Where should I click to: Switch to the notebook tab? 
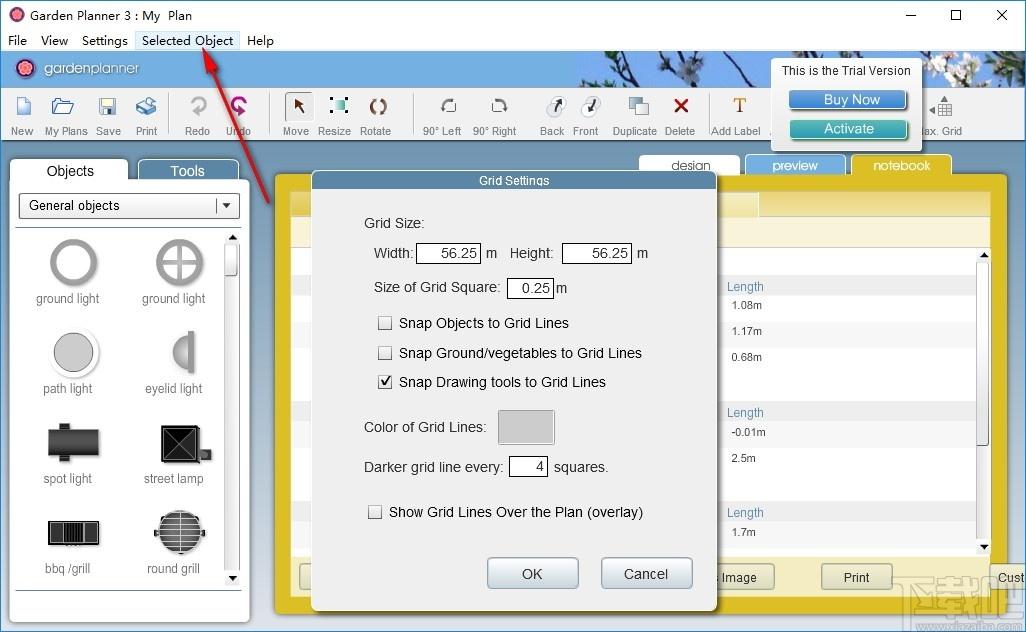pos(902,166)
